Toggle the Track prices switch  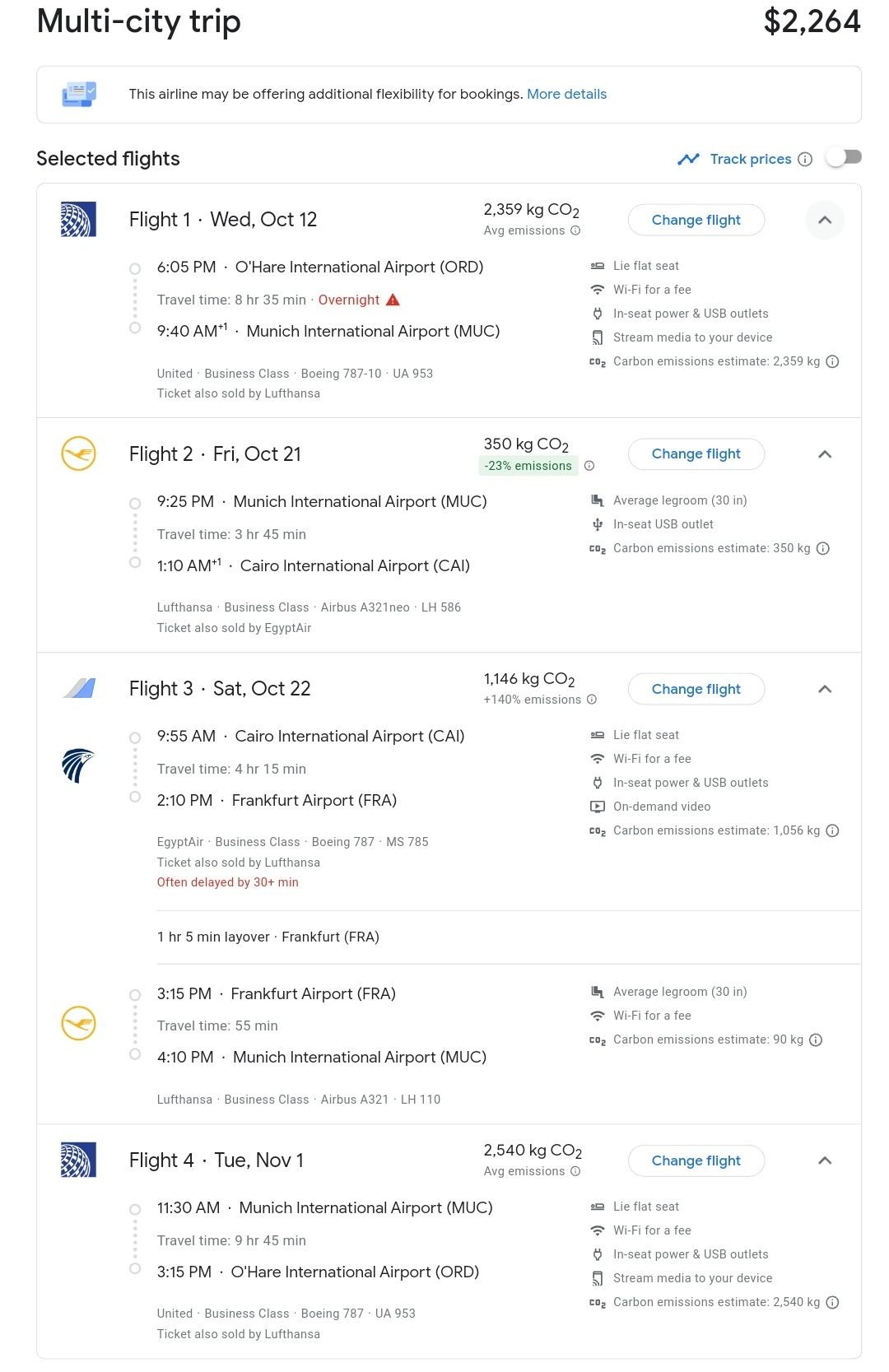(x=844, y=157)
